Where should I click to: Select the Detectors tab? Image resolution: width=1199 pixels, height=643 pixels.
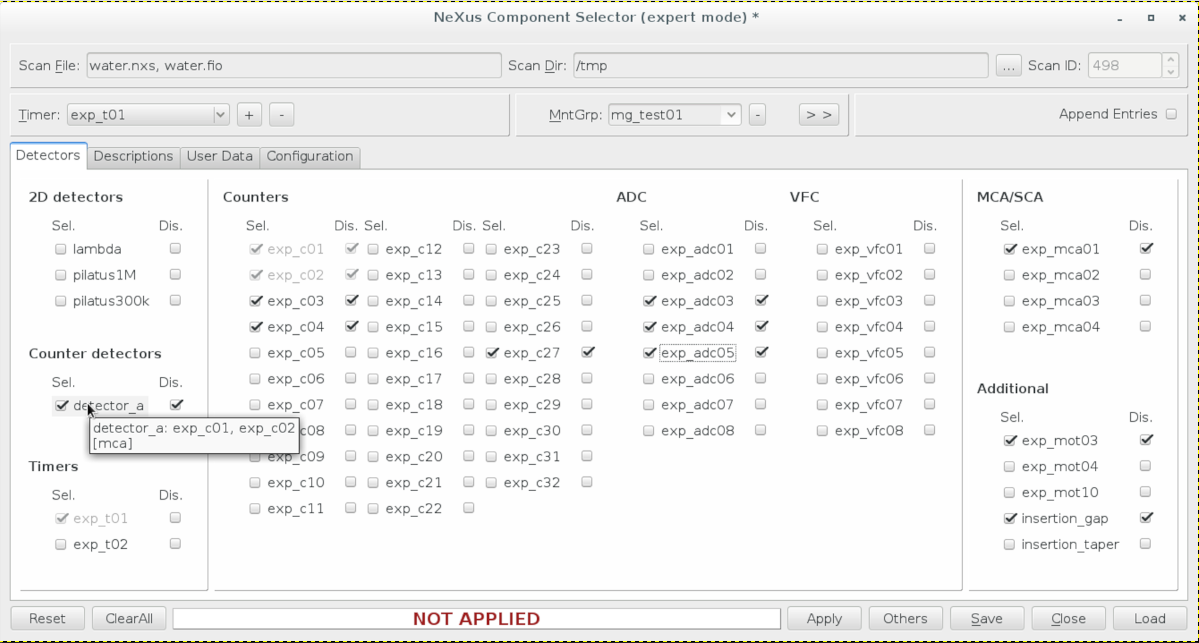point(48,155)
